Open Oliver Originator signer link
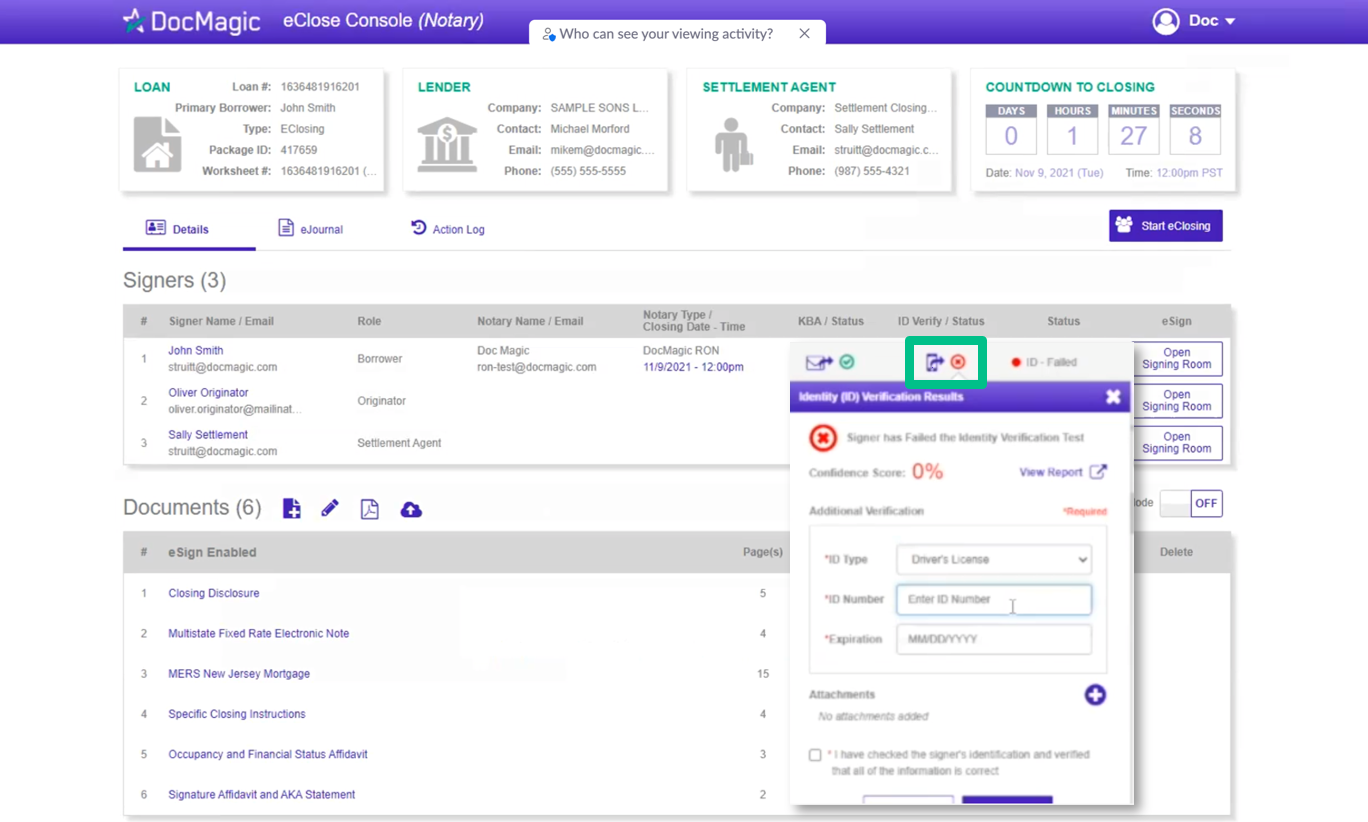 208,393
